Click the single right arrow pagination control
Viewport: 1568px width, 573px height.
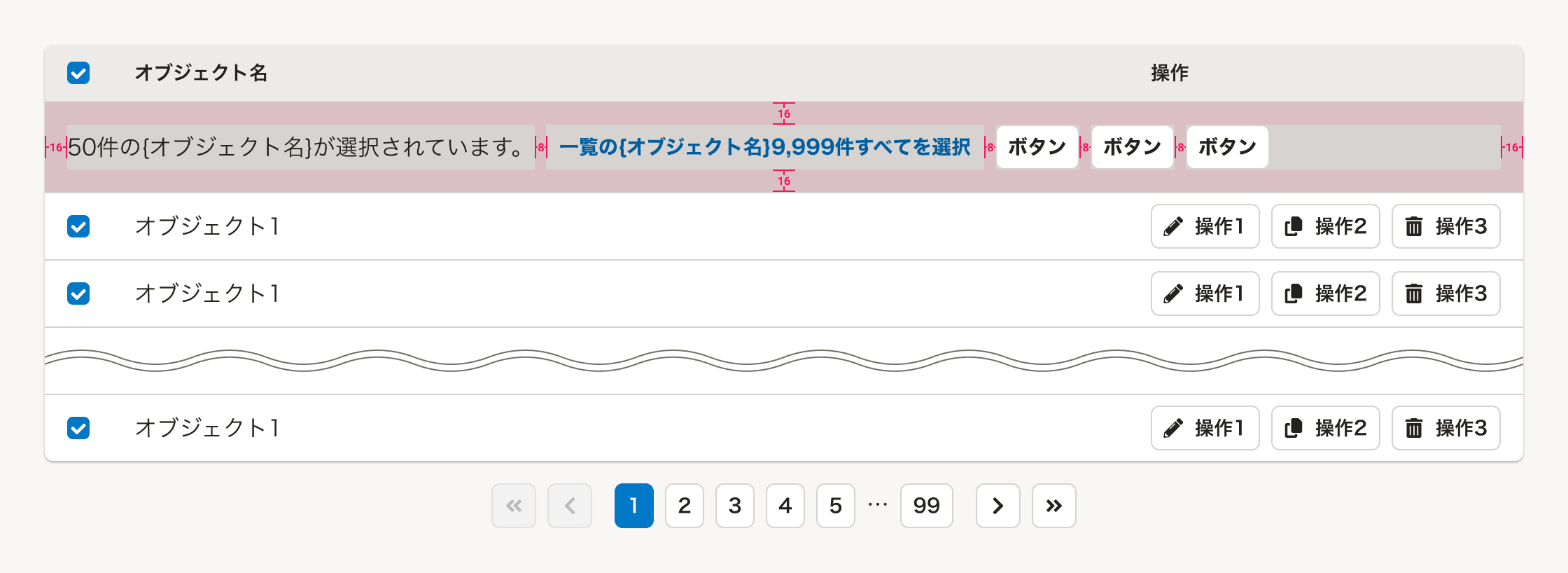pos(997,506)
